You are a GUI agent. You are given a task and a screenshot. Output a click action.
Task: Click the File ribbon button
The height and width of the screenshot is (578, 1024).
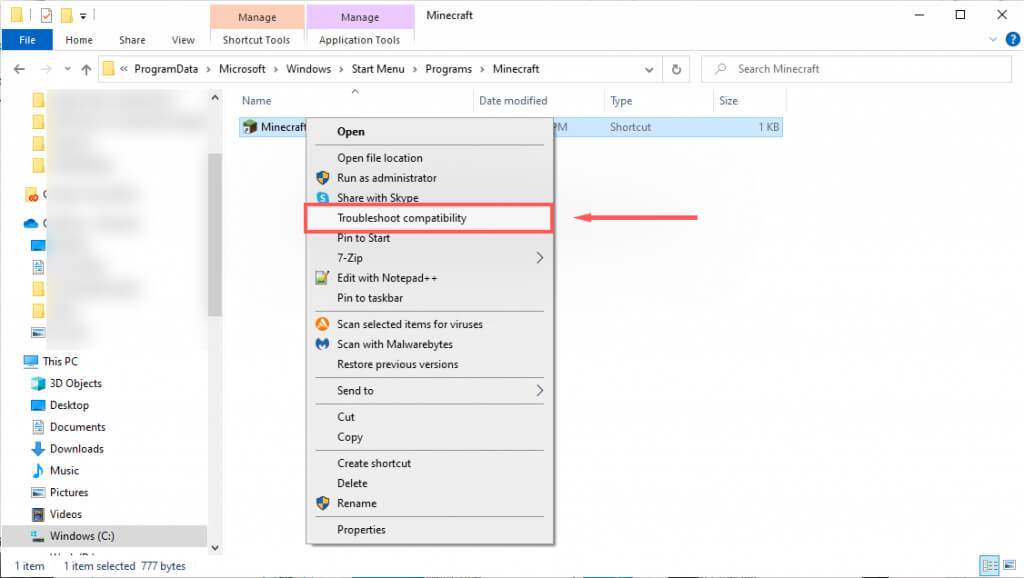[27, 40]
